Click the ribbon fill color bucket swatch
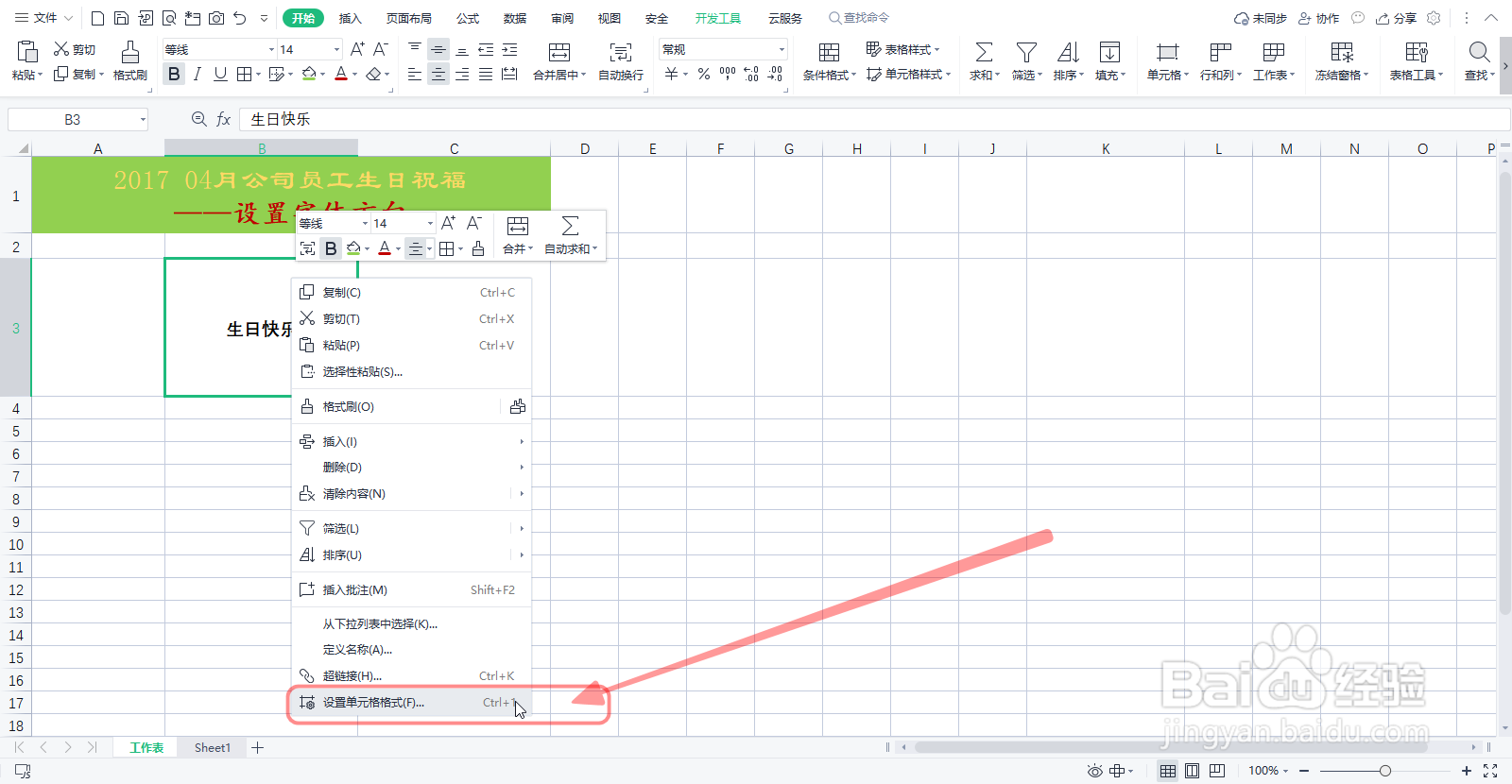The image size is (1512, 784). pyautogui.click(x=308, y=74)
